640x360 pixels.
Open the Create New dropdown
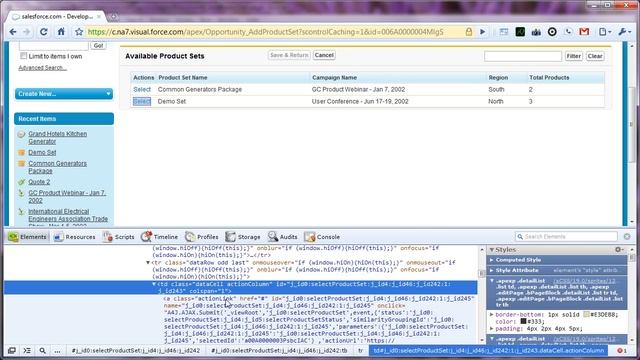pyautogui.click(x=64, y=94)
